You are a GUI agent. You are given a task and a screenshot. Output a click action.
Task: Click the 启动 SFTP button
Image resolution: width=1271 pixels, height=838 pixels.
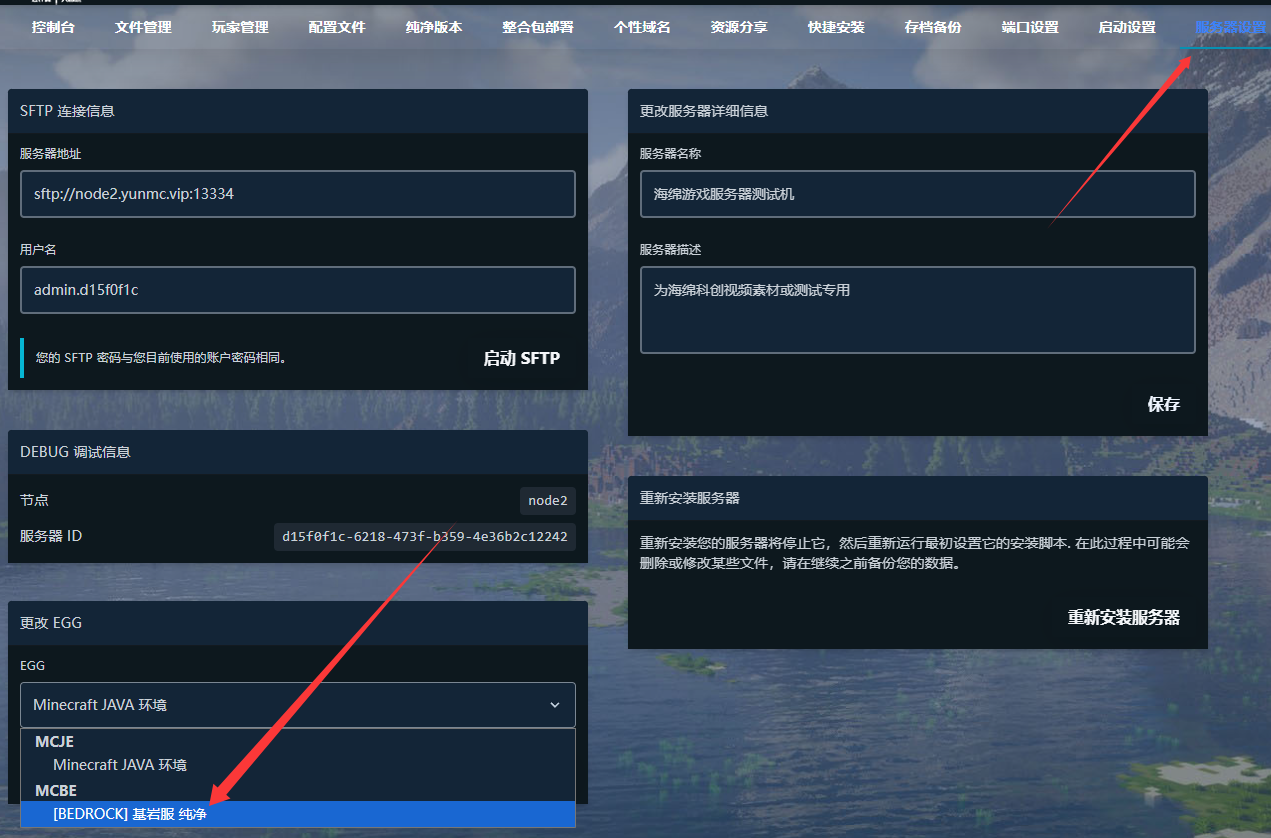pyautogui.click(x=521, y=358)
